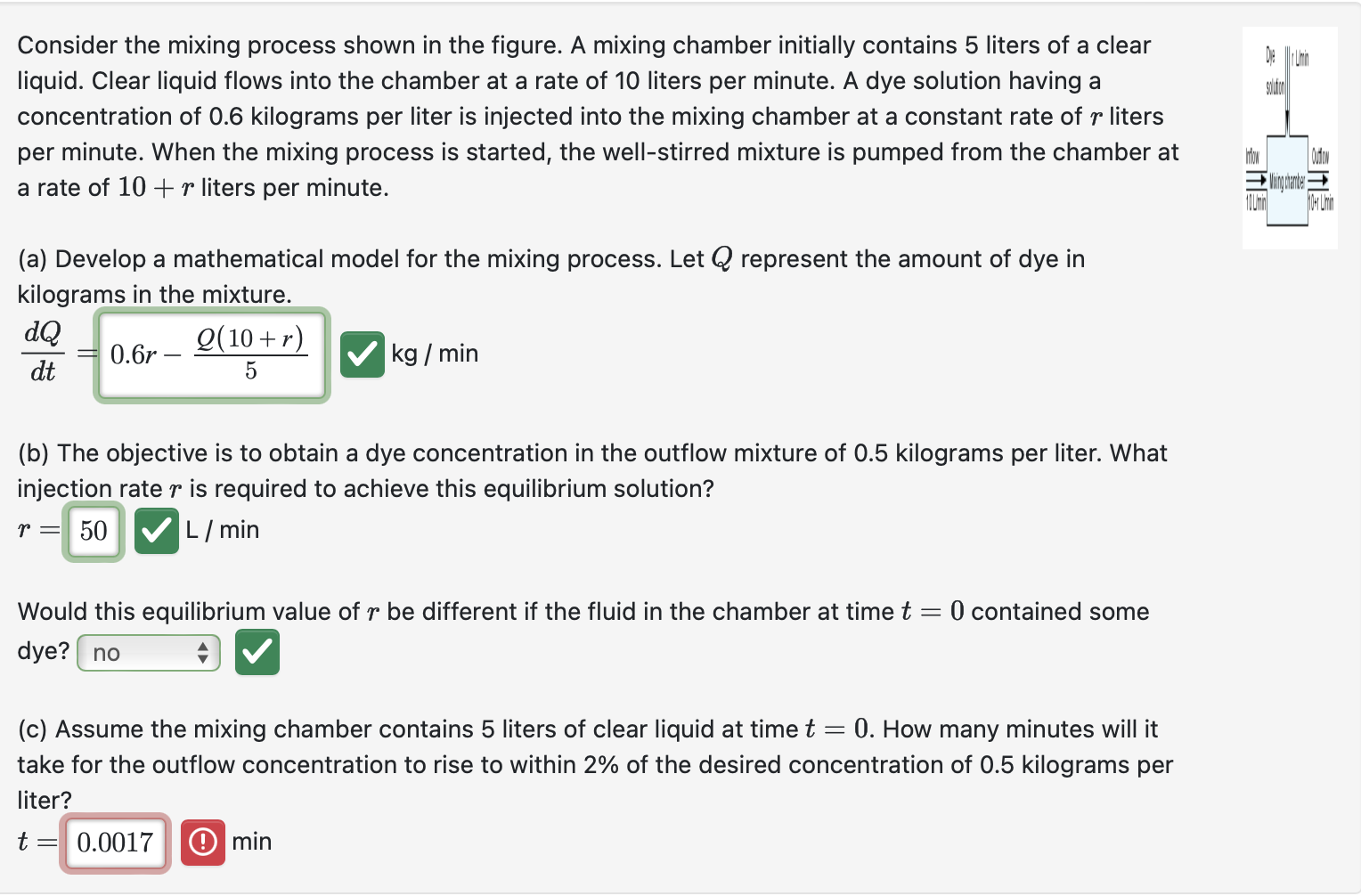Click the checkmark beside the 'no' dropdown
Image resolution: width=1361 pixels, height=896 pixels.
[x=257, y=652]
